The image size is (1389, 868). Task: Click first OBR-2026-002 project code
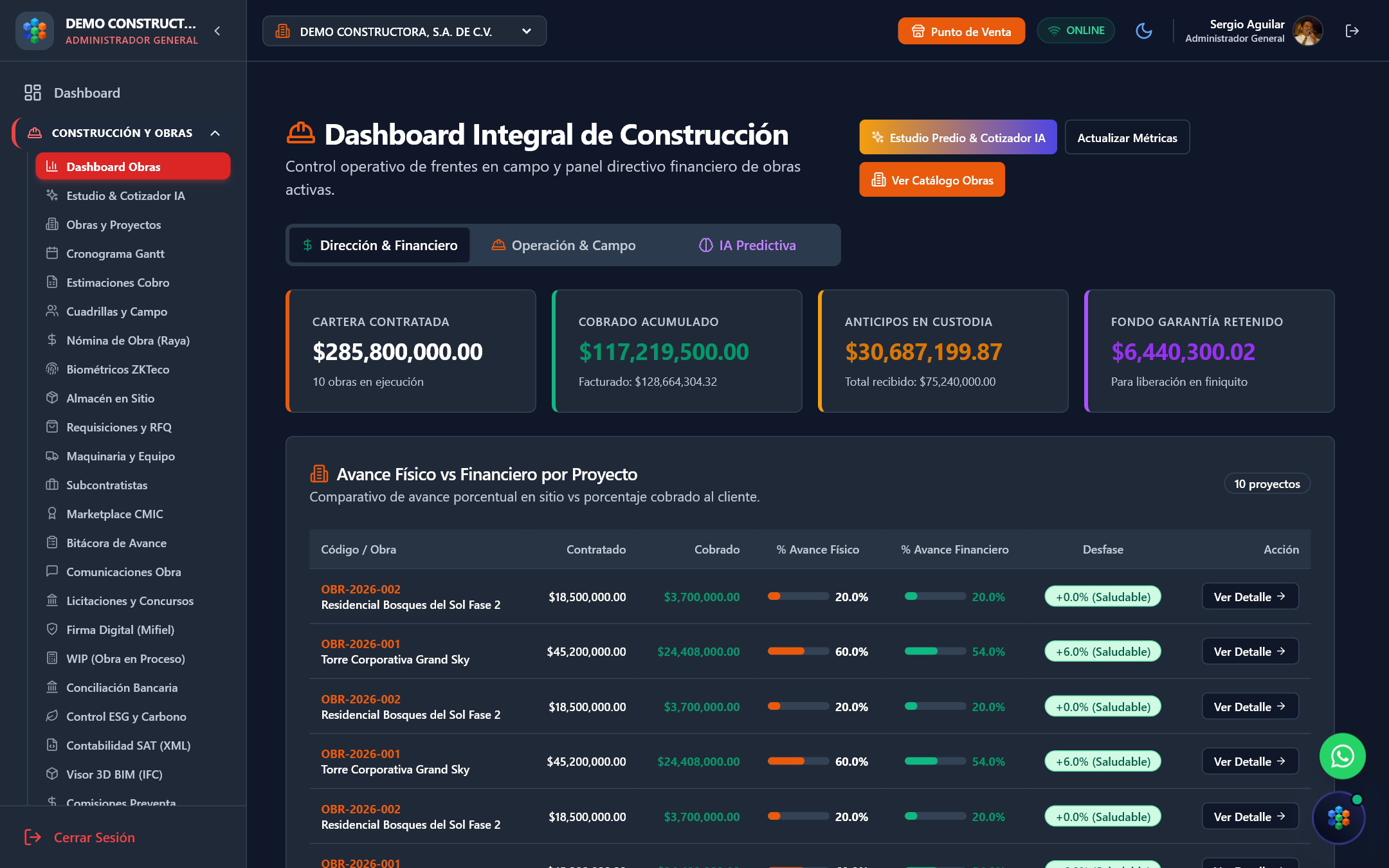[x=361, y=590]
